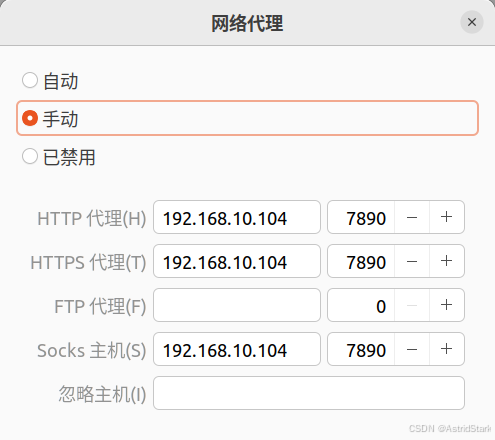Click the empty FTP 代理 host field
The height and width of the screenshot is (440, 495).
tap(237, 305)
